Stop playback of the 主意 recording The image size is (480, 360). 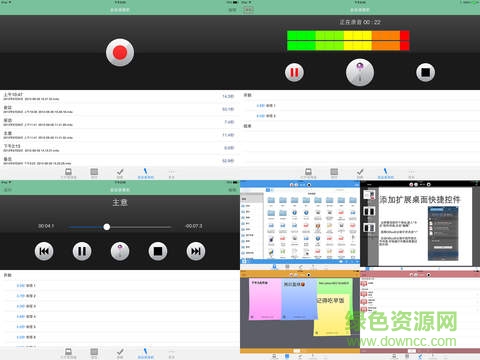coord(158,251)
